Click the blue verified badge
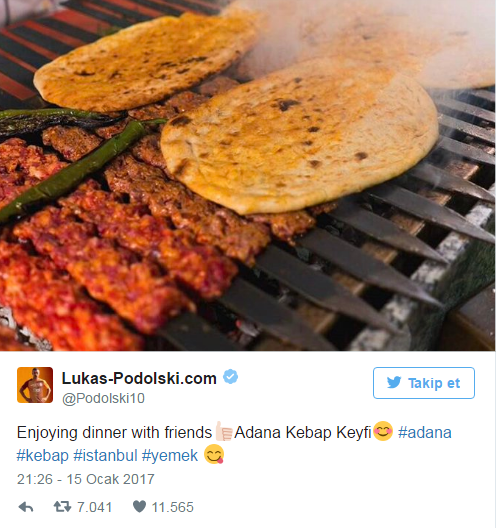This screenshot has height=528, width=499. point(231,377)
